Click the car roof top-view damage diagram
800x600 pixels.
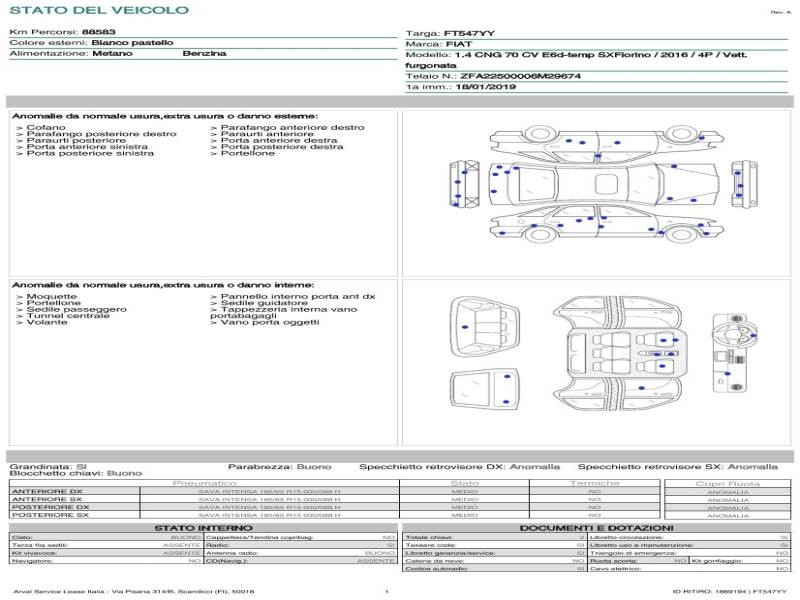[x=604, y=183]
